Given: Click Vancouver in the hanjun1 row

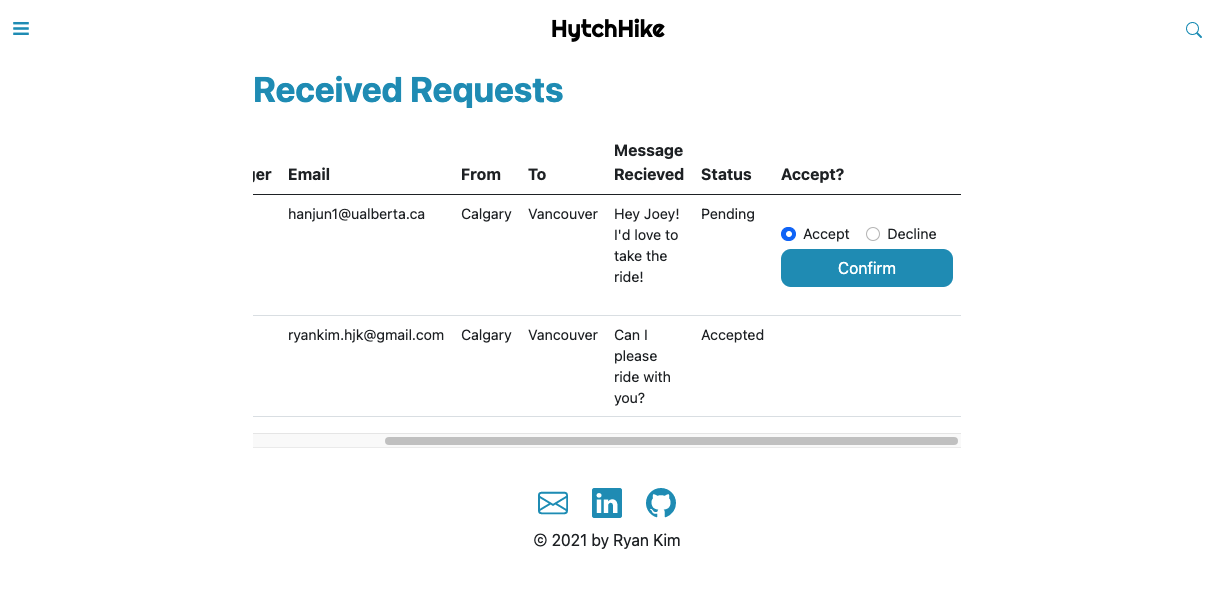Looking at the screenshot, I should (x=563, y=214).
